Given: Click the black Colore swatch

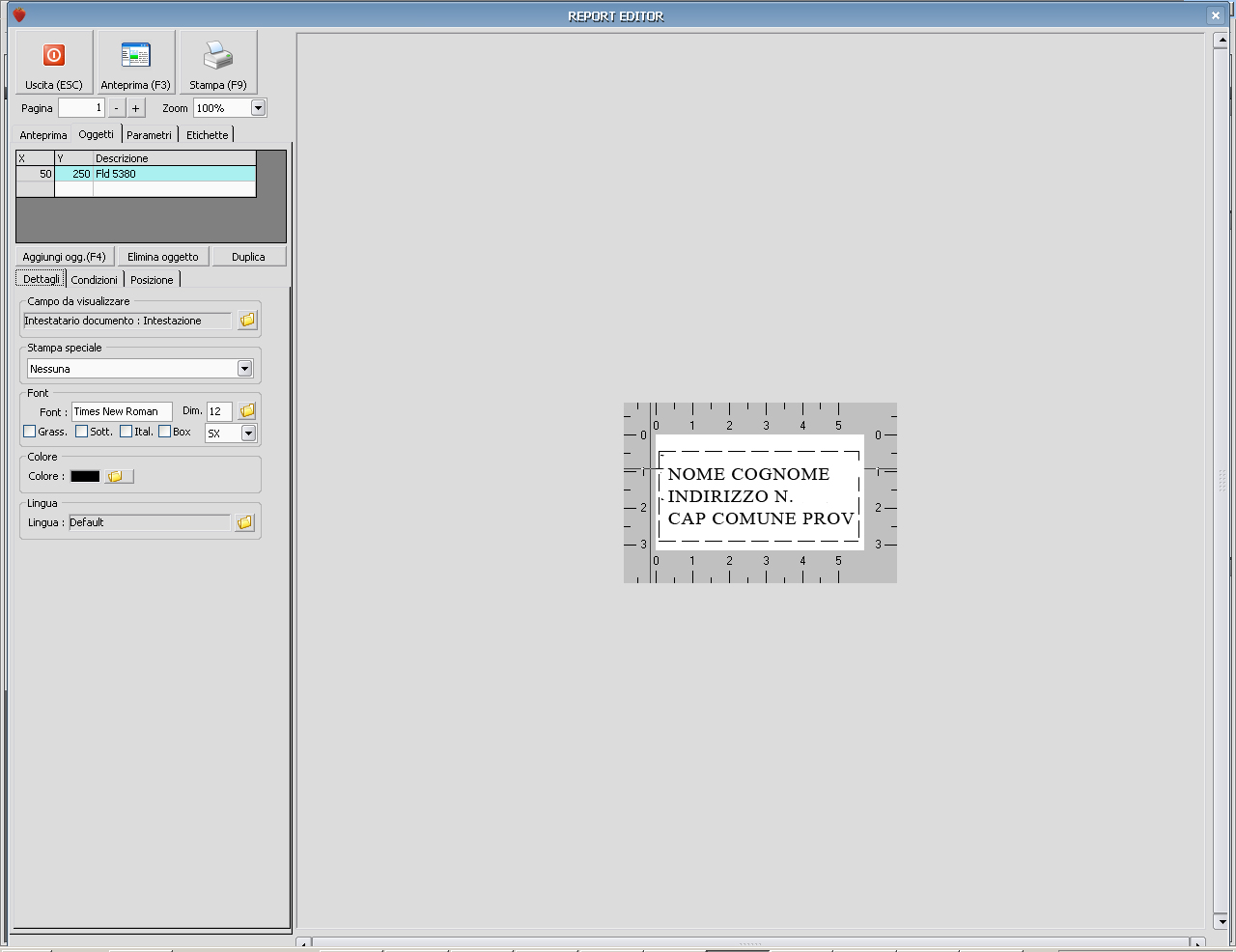Looking at the screenshot, I should 85,476.
